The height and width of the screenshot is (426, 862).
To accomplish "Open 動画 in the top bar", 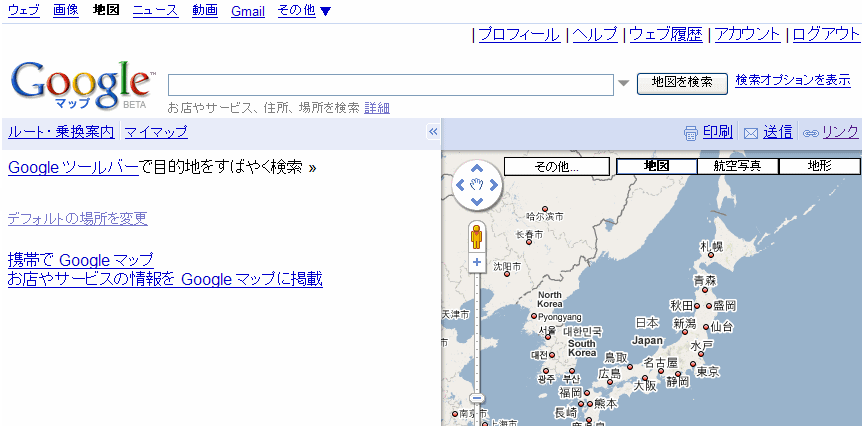I will 205,10.
